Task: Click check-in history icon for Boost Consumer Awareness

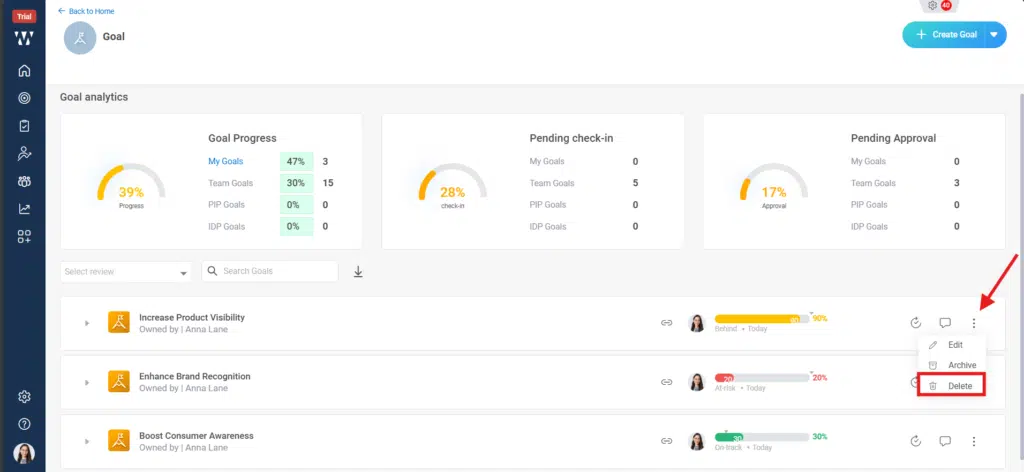Action: pyautogui.click(x=915, y=441)
